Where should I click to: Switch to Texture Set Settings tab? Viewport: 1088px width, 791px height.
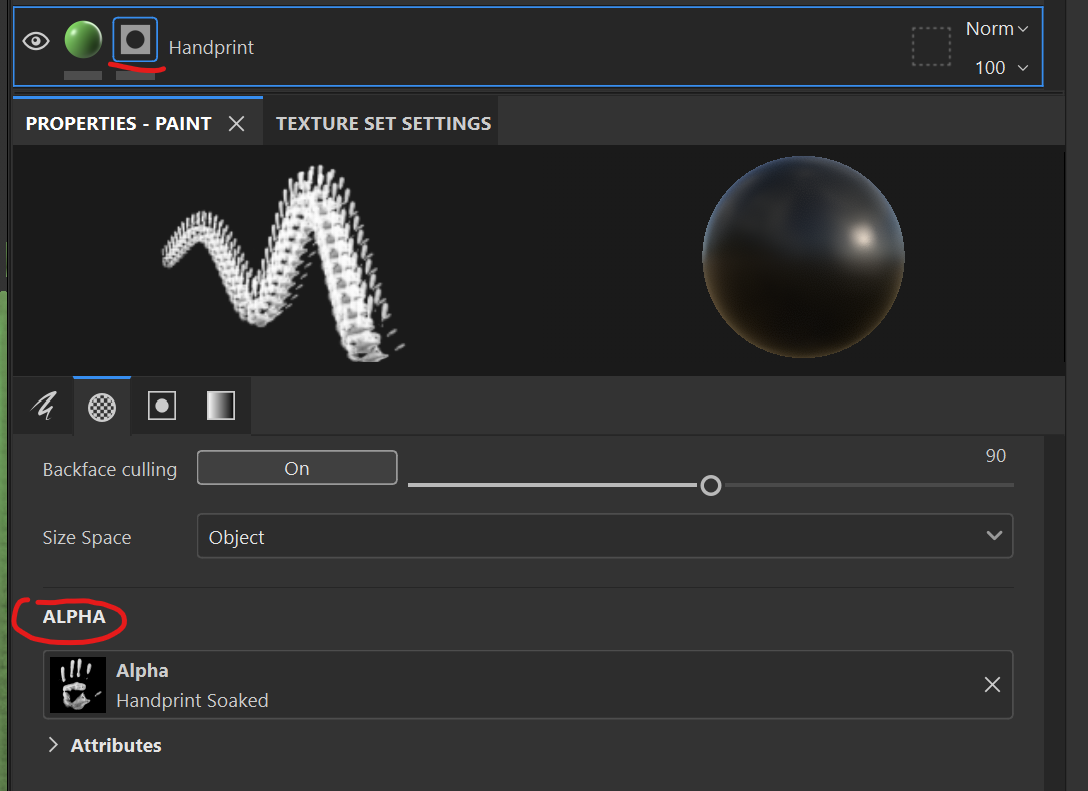pyautogui.click(x=384, y=124)
